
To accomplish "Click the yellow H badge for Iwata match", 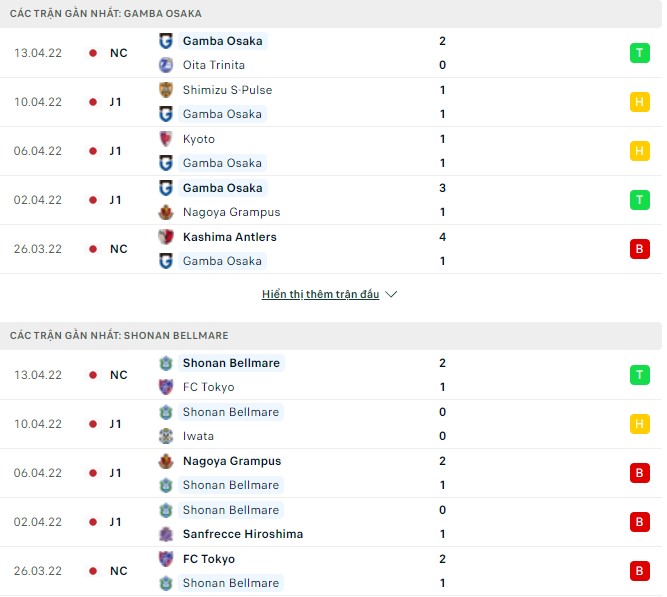I will (x=639, y=424).
